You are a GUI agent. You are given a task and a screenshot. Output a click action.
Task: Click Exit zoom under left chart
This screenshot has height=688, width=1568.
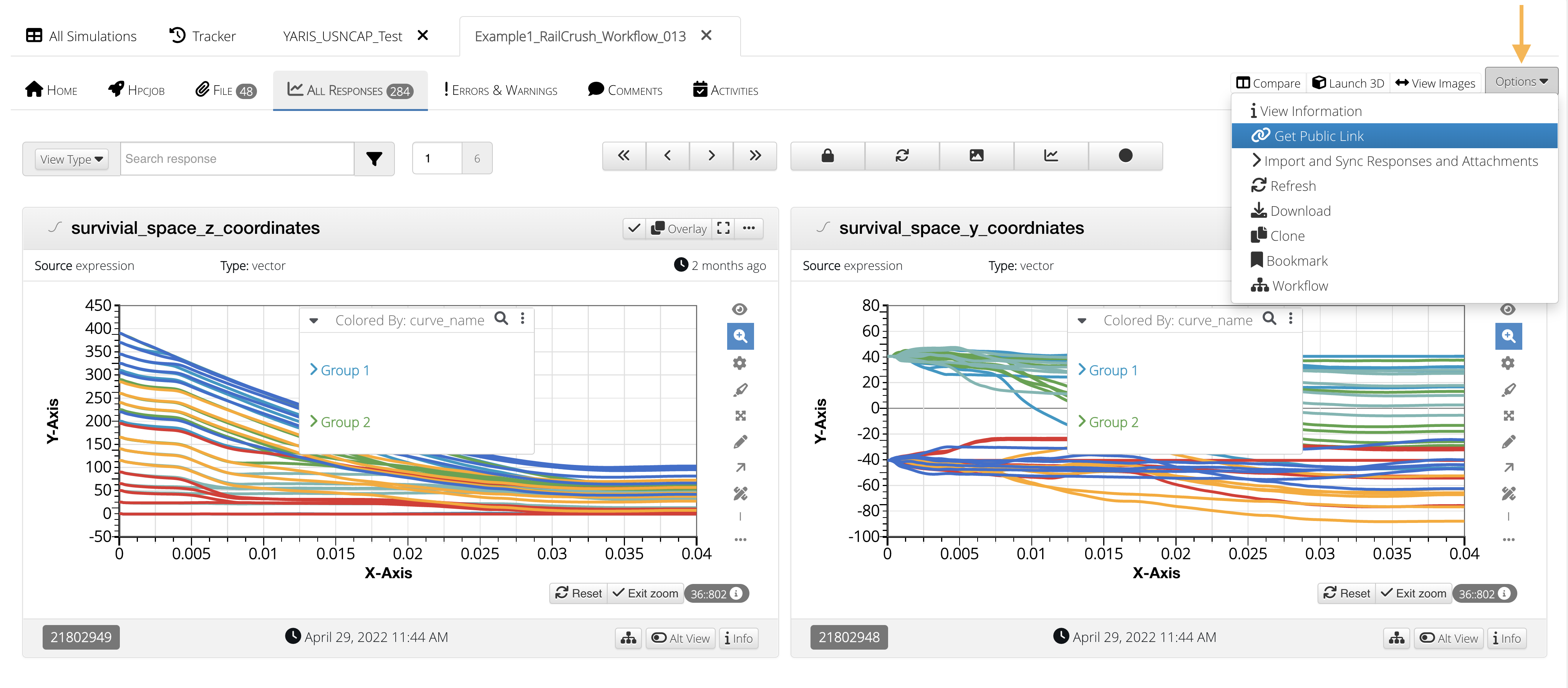tap(645, 594)
